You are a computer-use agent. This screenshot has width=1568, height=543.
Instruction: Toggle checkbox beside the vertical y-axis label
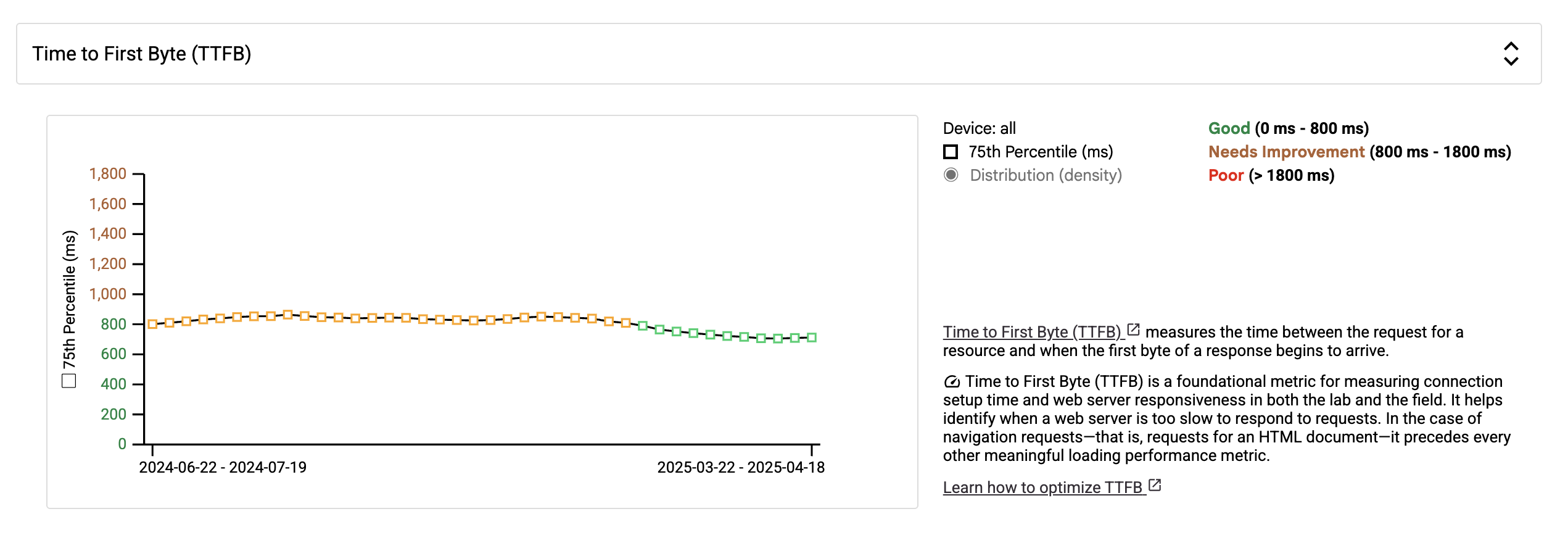point(69,381)
